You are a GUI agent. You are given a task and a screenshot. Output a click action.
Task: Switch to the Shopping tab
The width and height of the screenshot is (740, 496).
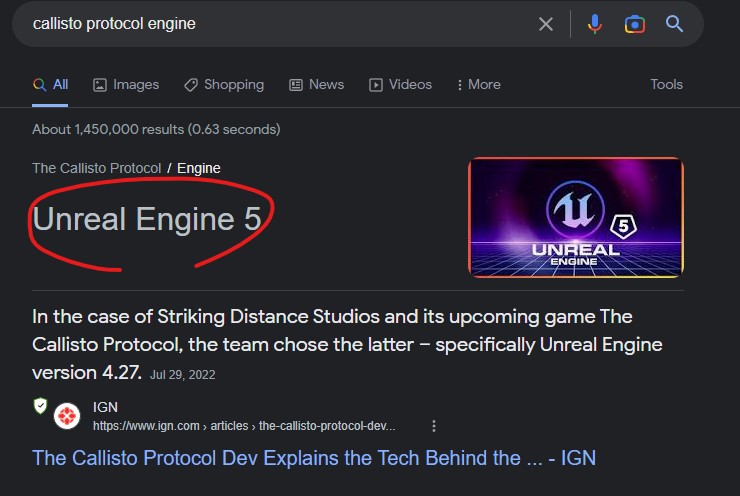[224, 85]
